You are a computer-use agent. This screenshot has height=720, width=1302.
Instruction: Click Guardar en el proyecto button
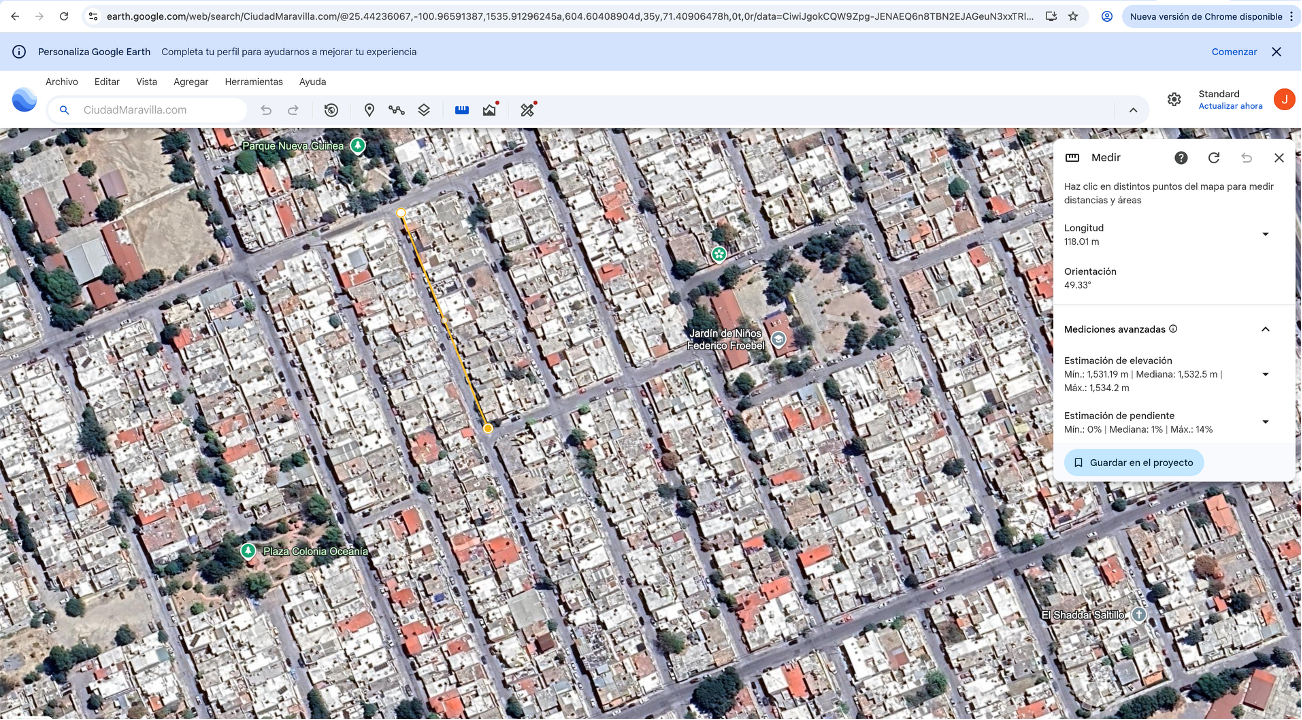1134,463
